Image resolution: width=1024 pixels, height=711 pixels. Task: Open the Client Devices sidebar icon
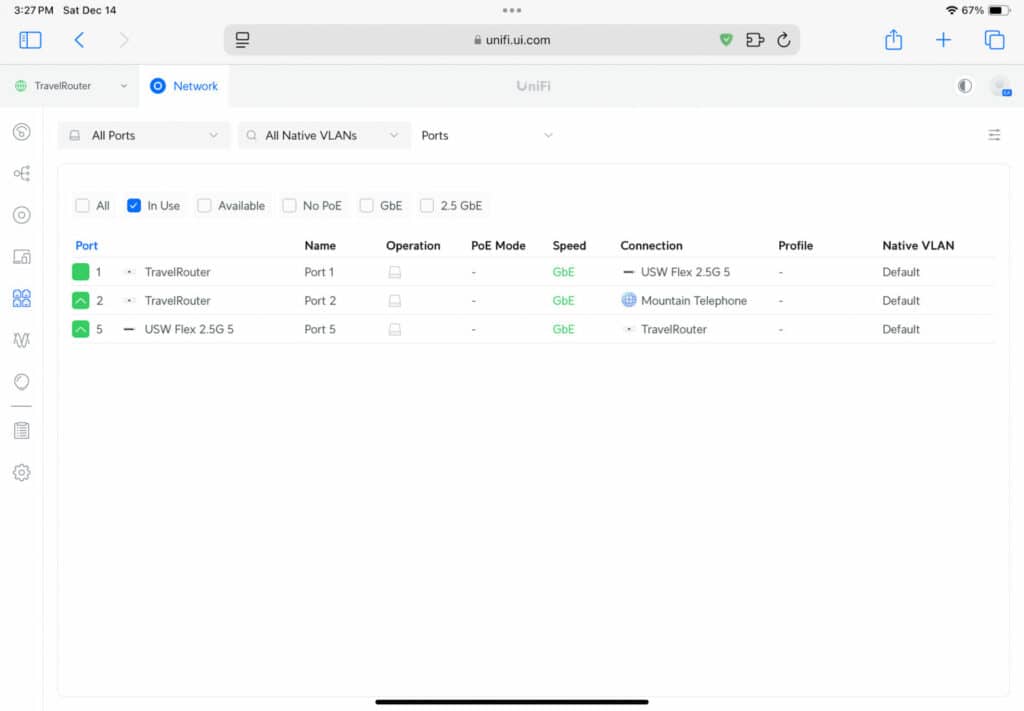[22, 257]
